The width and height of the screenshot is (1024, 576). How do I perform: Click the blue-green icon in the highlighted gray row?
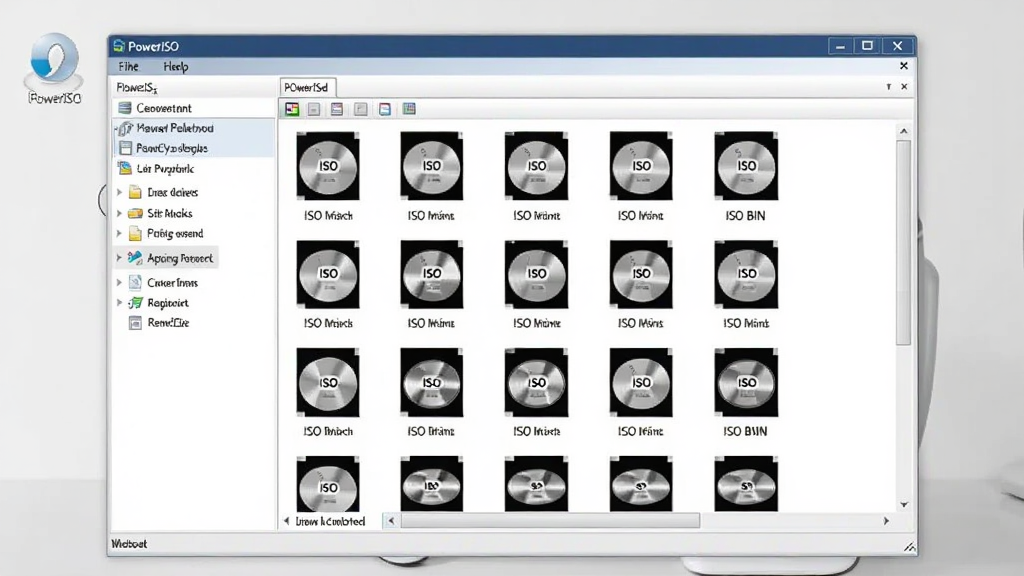tap(135, 257)
